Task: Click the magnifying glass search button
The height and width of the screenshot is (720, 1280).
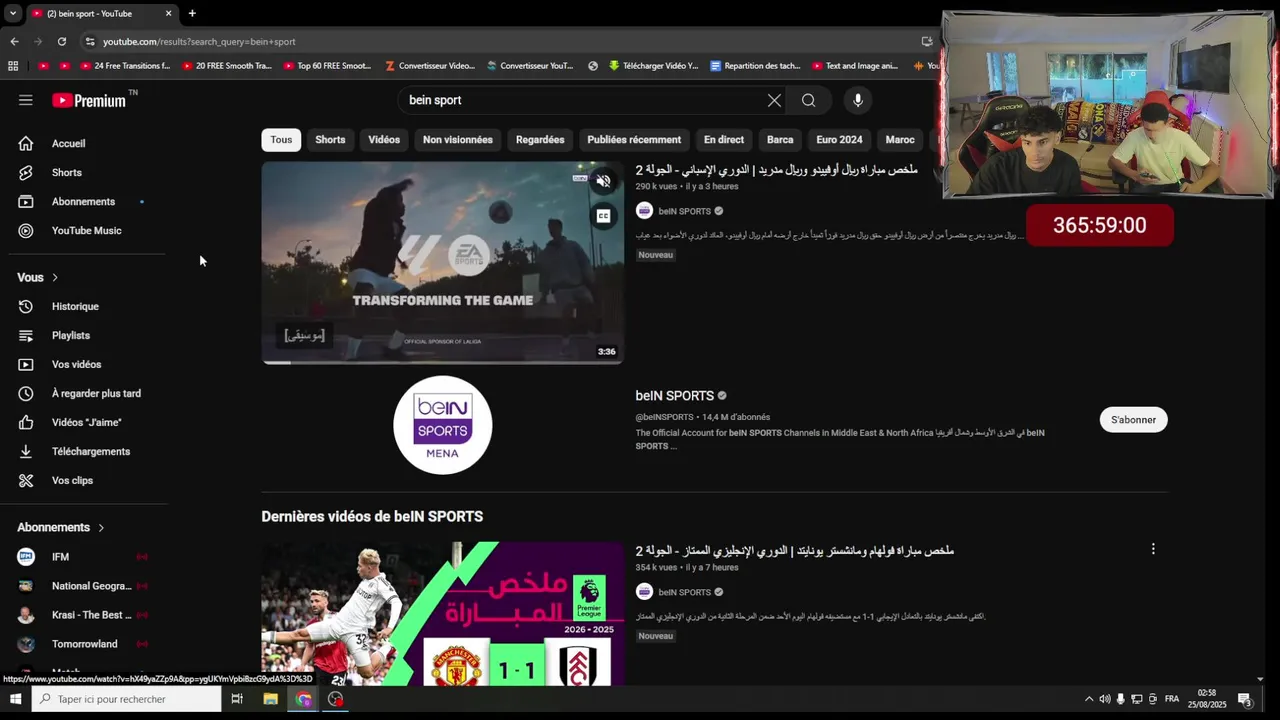Action: (808, 100)
